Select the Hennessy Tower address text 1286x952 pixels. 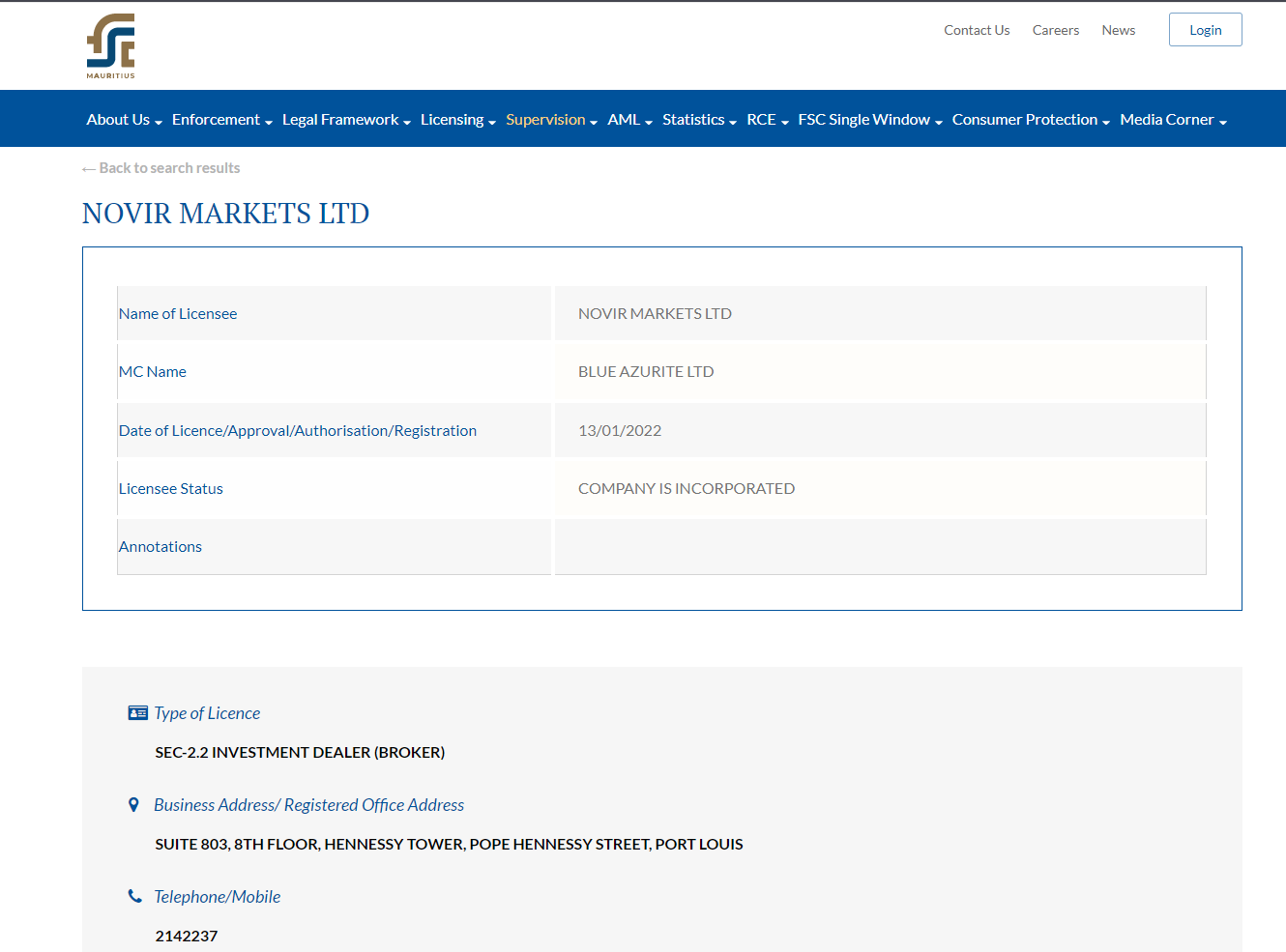click(x=449, y=844)
